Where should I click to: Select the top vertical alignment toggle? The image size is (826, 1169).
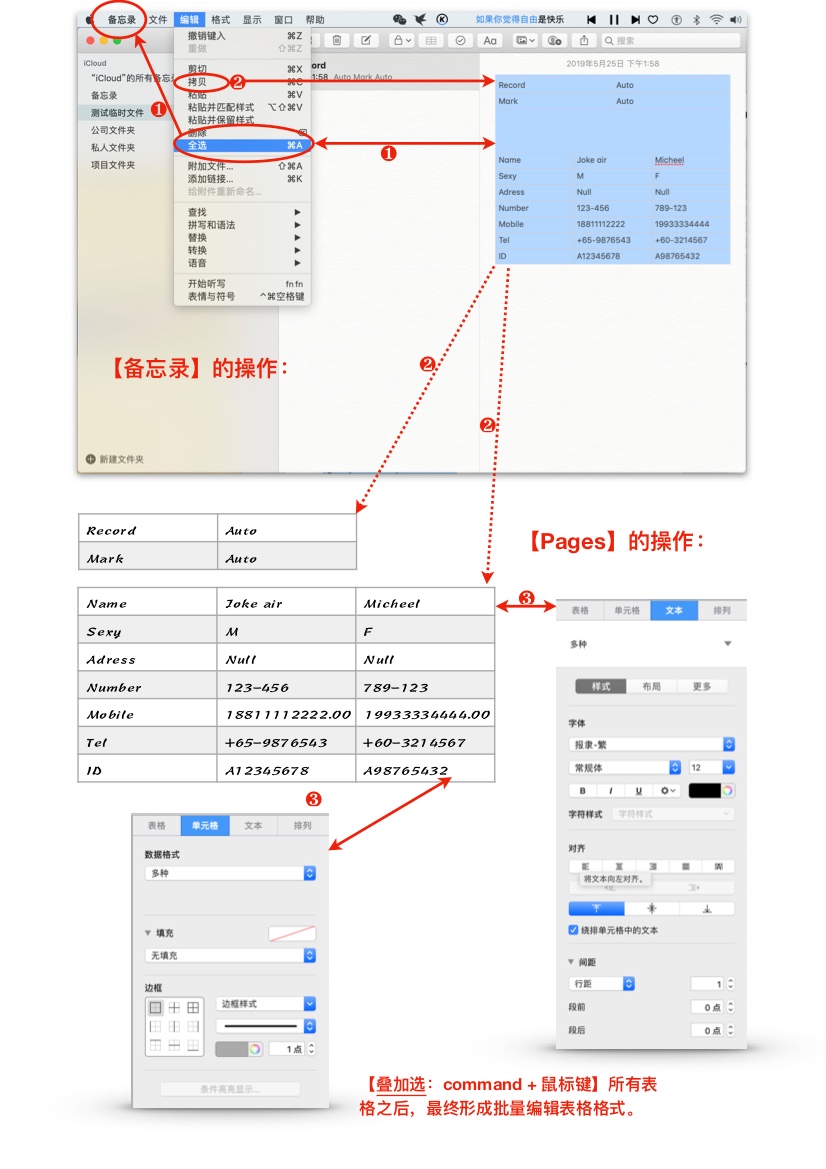tap(596, 908)
